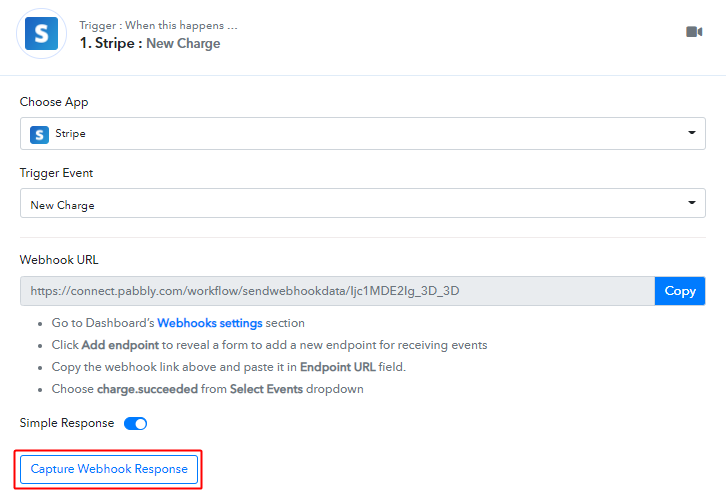The image size is (726, 501).
Task: Click the 'charge.succeeded' instruction line
Action: (x=207, y=389)
